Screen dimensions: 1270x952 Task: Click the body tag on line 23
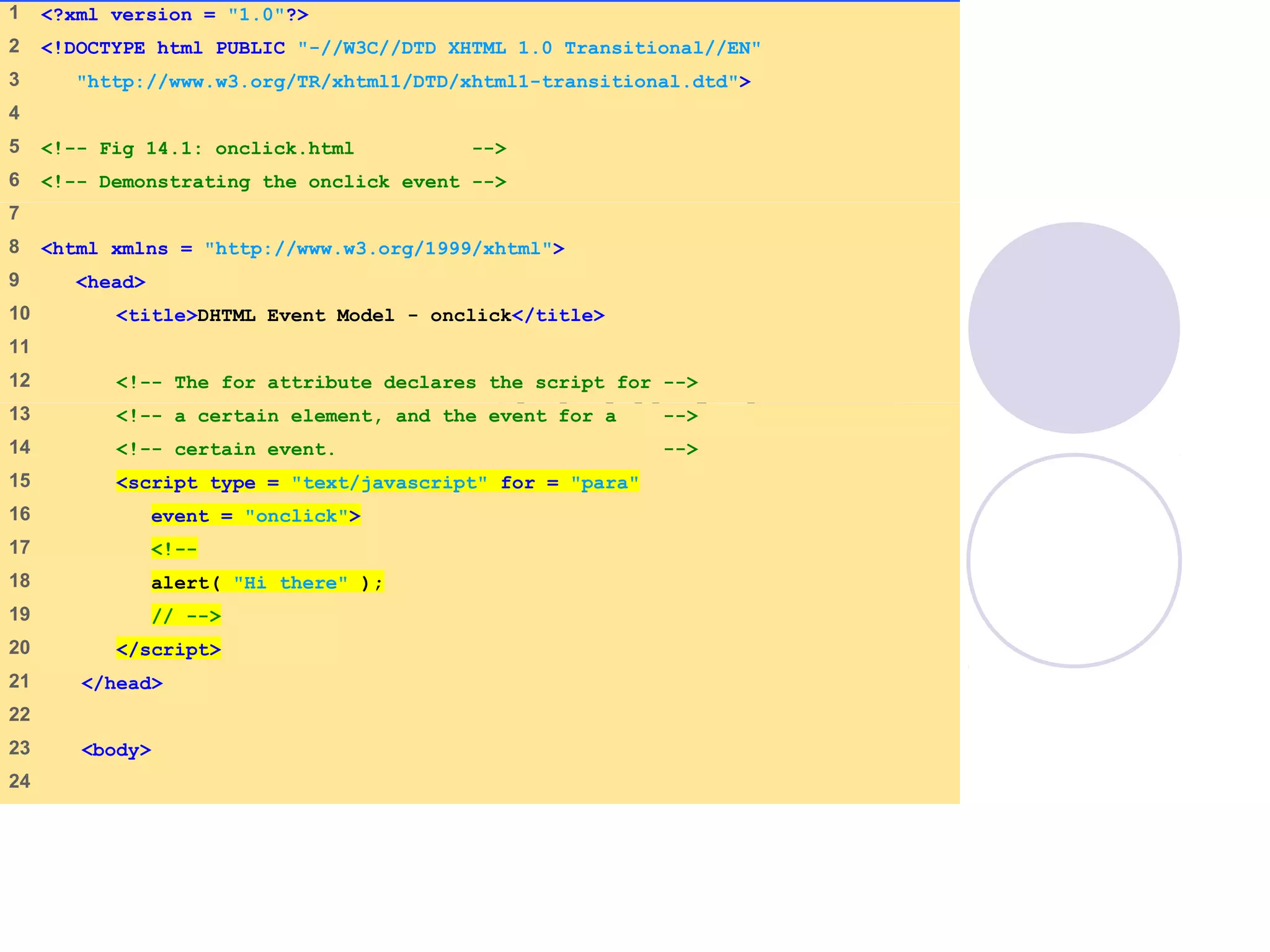click(116, 750)
